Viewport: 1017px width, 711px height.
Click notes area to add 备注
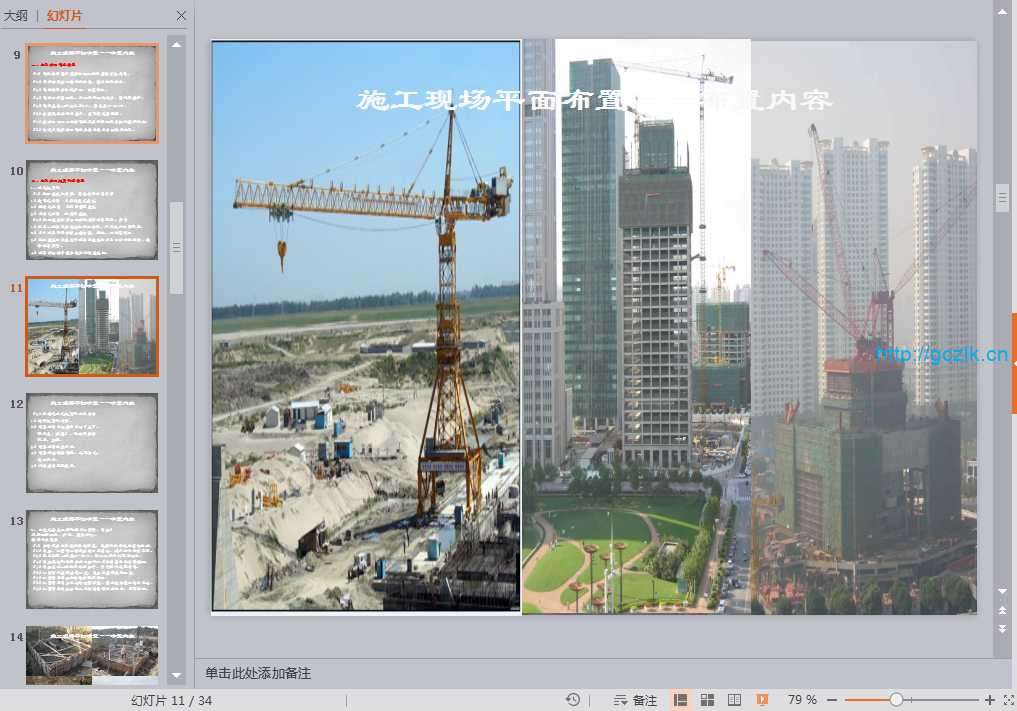[x=500, y=673]
